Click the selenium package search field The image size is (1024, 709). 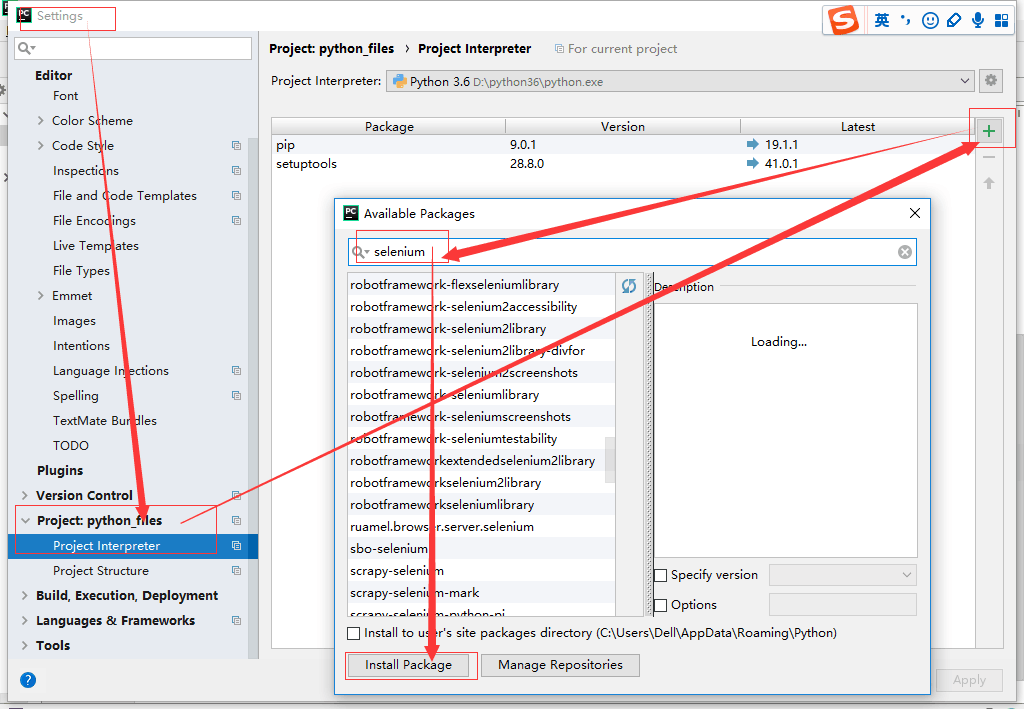point(632,252)
